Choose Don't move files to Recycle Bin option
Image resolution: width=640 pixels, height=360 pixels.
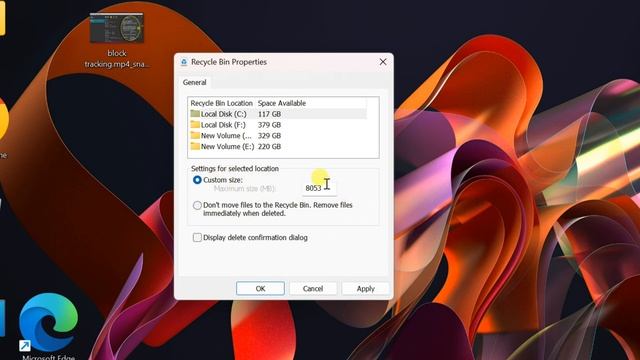[x=197, y=205]
